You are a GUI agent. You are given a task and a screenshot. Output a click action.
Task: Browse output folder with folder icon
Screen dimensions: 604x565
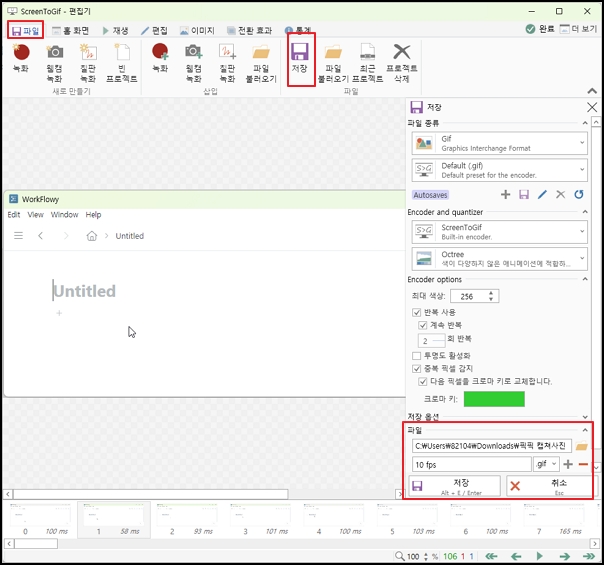tap(581, 446)
